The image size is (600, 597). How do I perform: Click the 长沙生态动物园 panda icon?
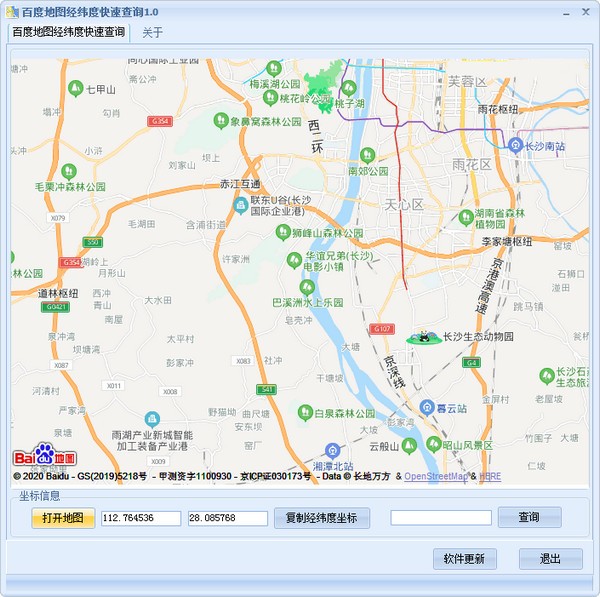click(424, 338)
